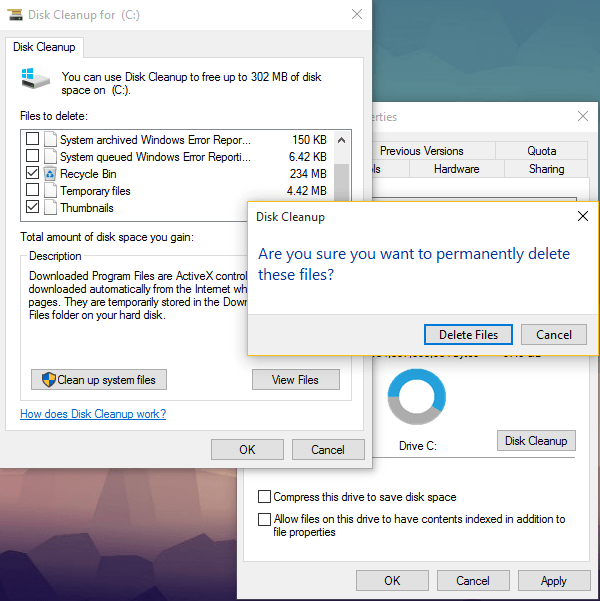Click OK in Disk Cleanup for C window
This screenshot has height=601, width=600.
pyautogui.click(x=247, y=450)
